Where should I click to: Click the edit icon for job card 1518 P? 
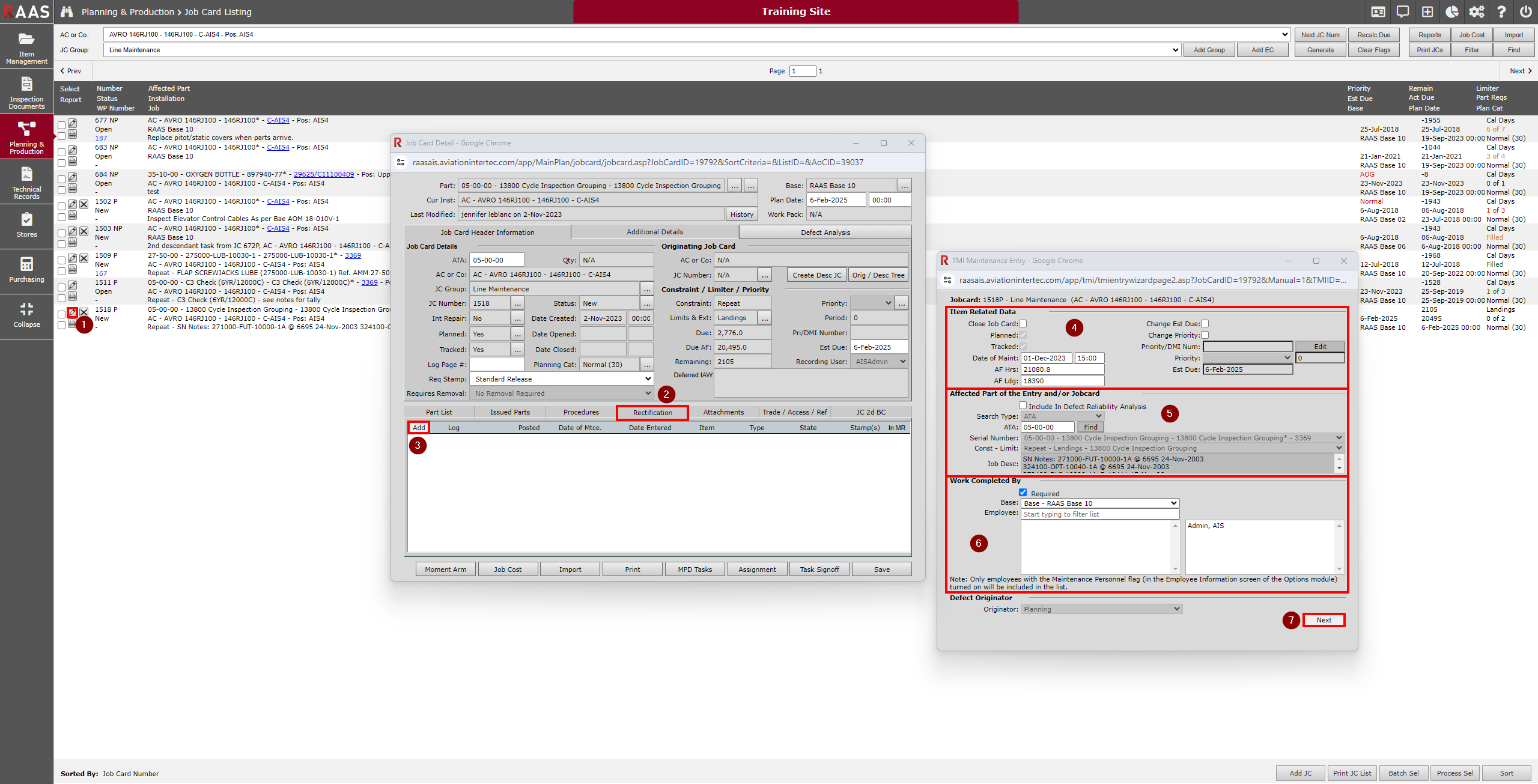(72, 312)
